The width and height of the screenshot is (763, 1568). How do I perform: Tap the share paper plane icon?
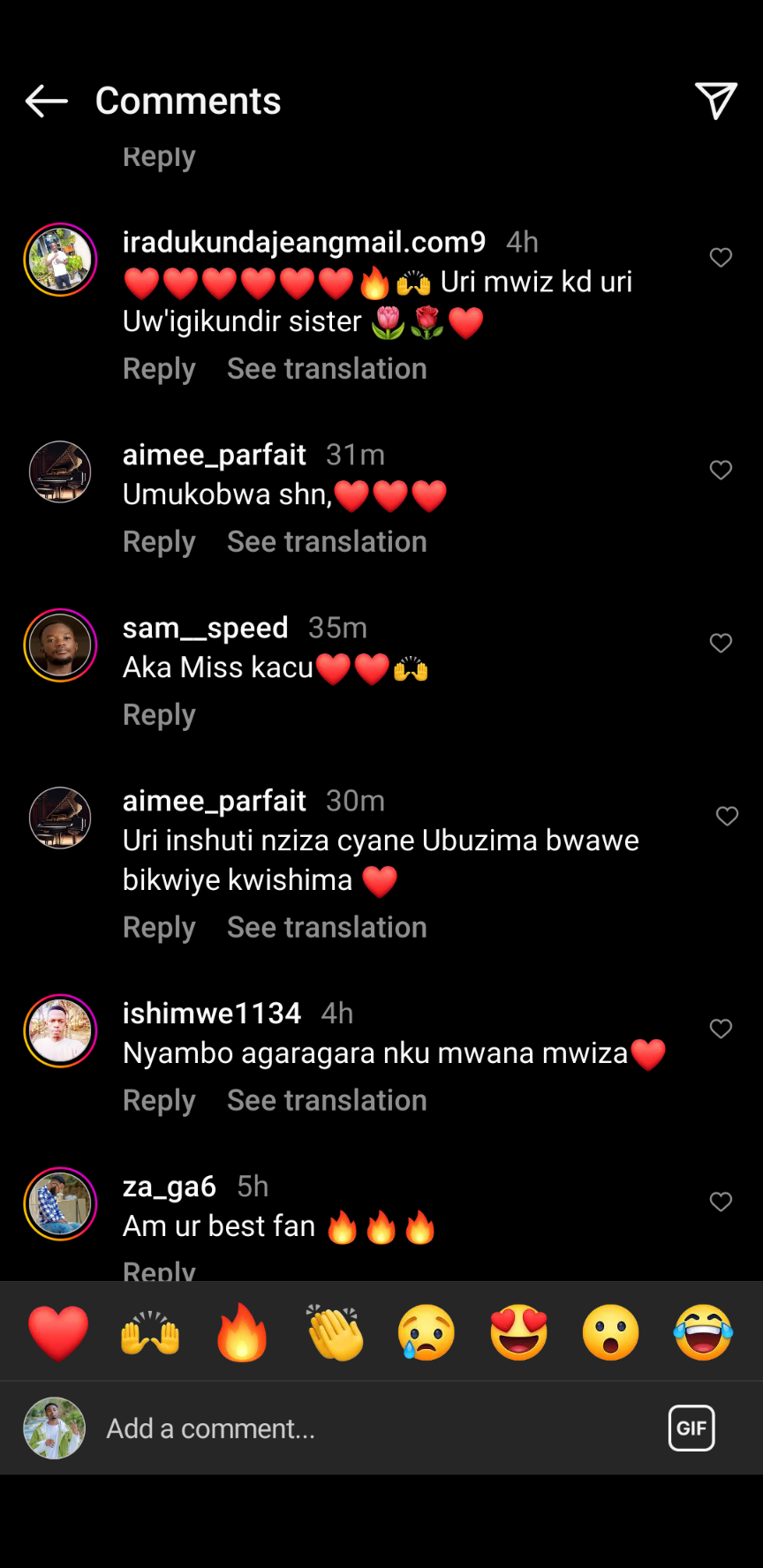coord(716,101)
